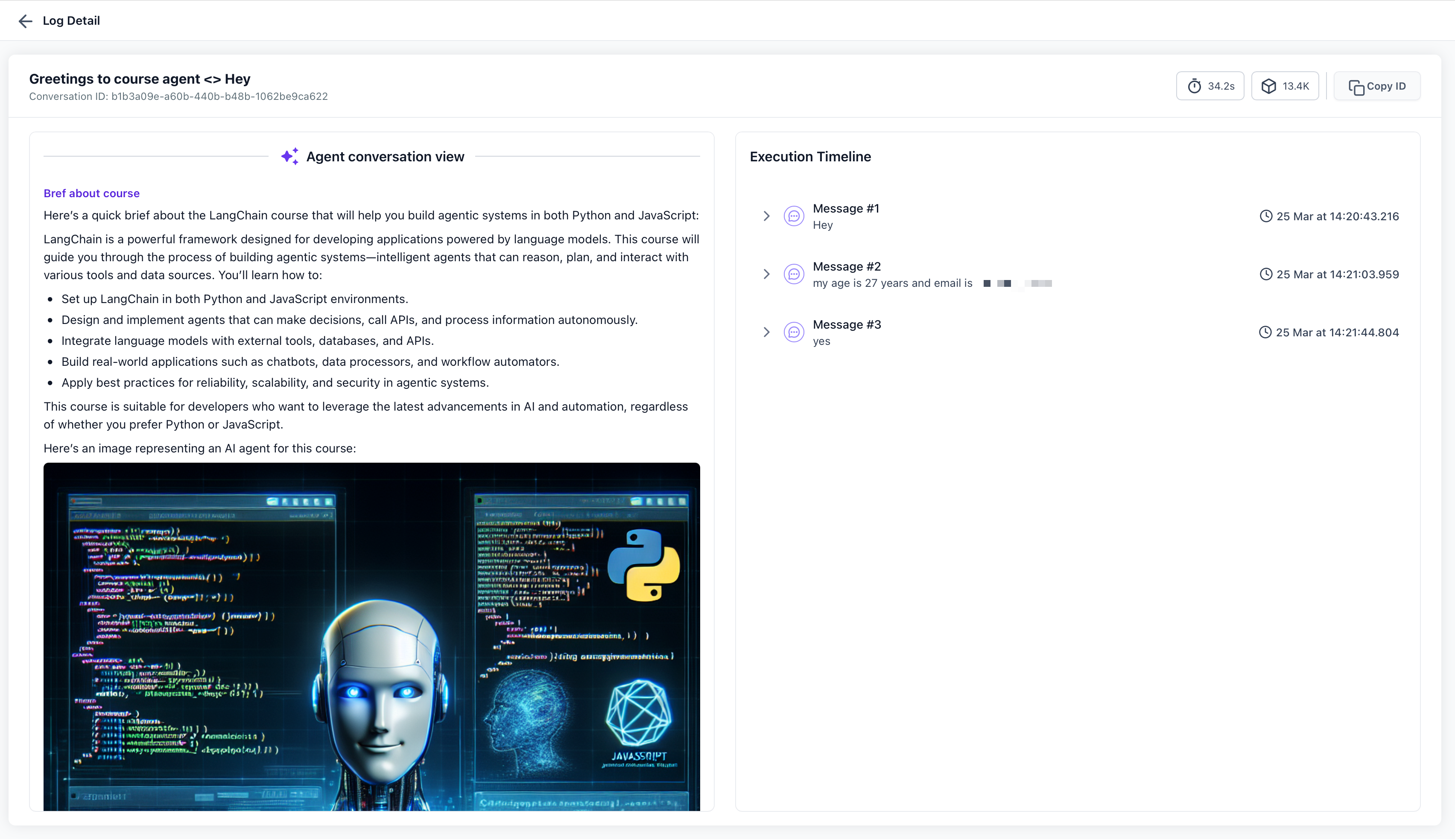
Task: Expand Message #2 chevron
Action: point(766,274)
